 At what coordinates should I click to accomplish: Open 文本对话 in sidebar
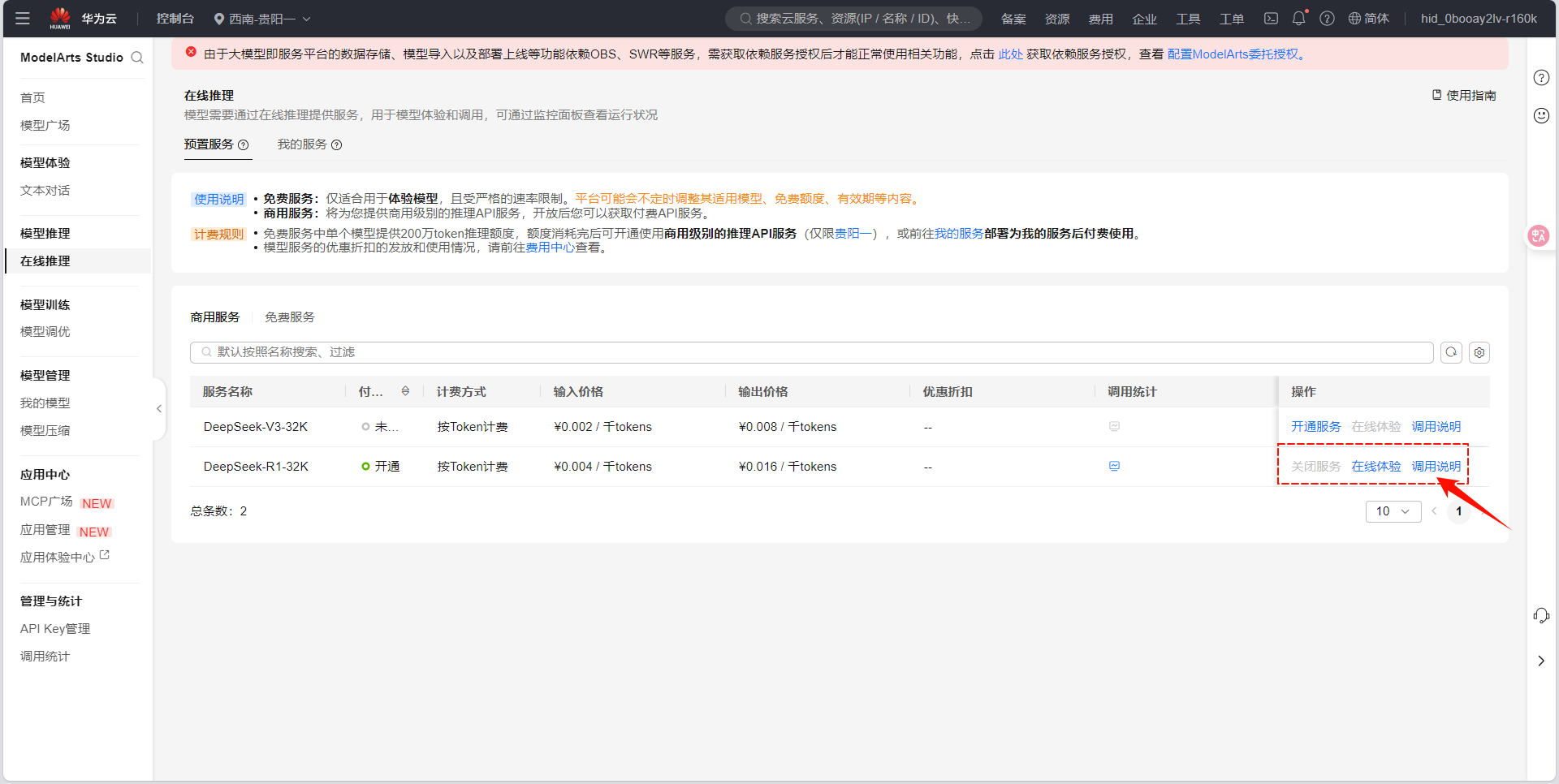[45, 190]
